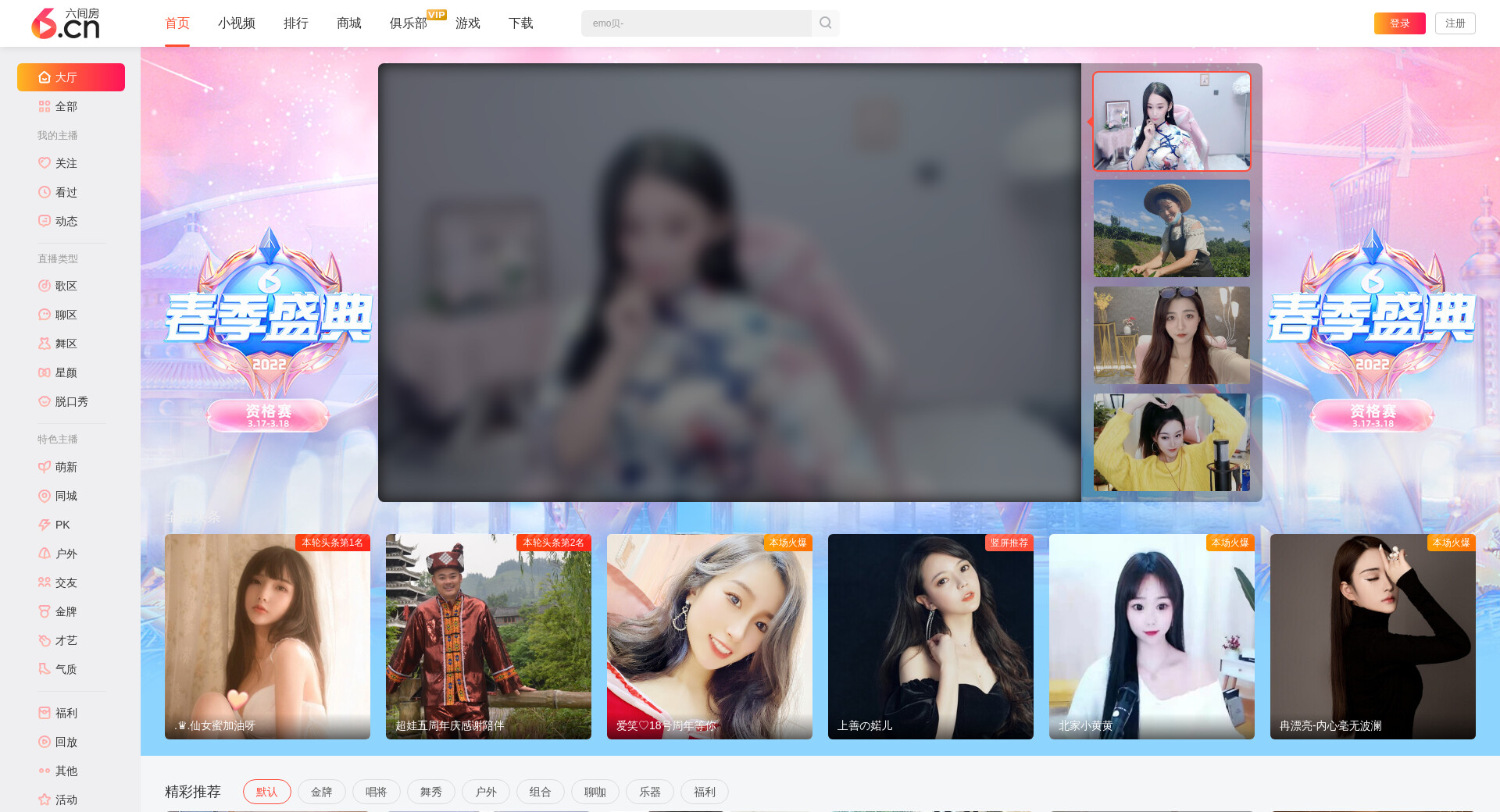Open the 歌区 music category icon
Viewport: 1500px width, 812px height.
(45, 286)
